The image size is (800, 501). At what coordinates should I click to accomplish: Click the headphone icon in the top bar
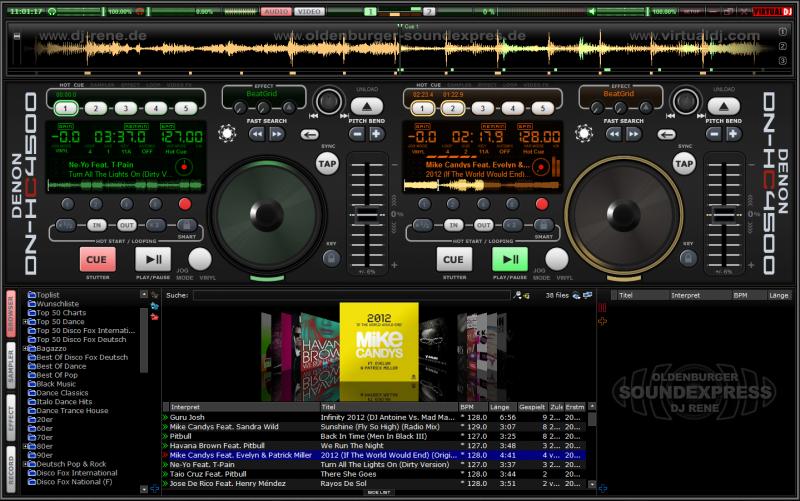(x=53, y=11)
